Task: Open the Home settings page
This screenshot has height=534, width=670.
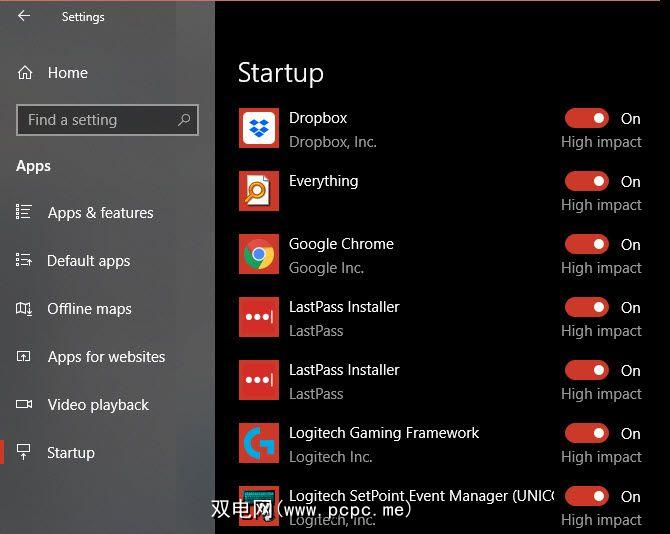Action: pos(68,73)
